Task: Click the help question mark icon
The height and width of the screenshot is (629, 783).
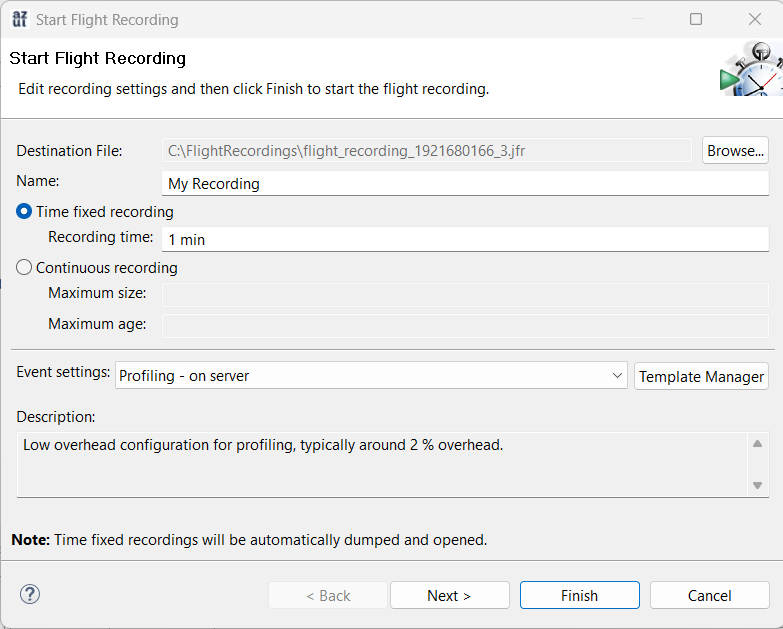Action: tap(30, 594)
